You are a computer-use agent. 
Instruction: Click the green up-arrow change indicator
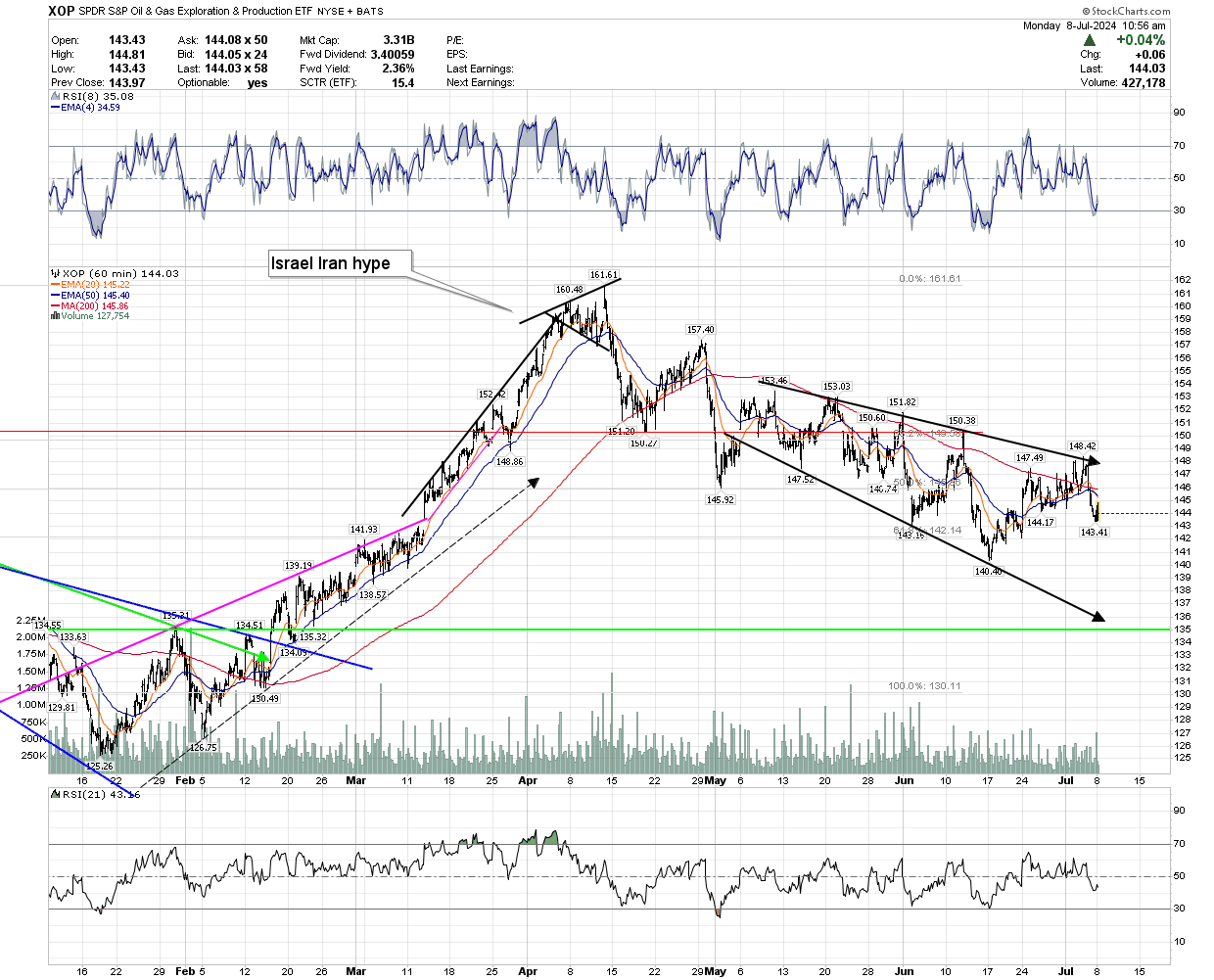coord(1090,40)
